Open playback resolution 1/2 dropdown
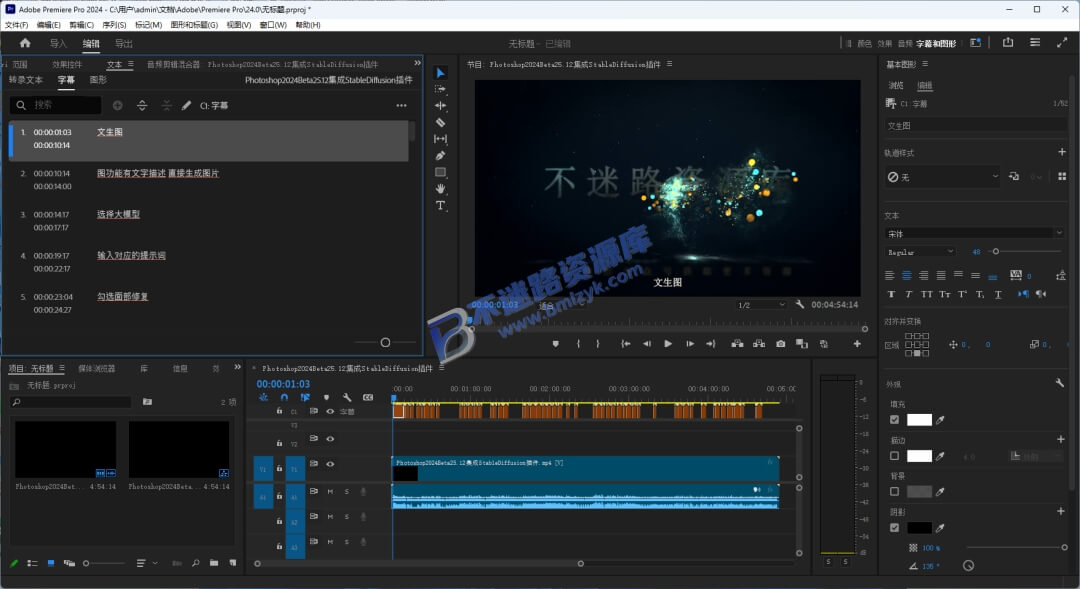Viewport: 1080px width, 589px height. (x=761, y=304)
